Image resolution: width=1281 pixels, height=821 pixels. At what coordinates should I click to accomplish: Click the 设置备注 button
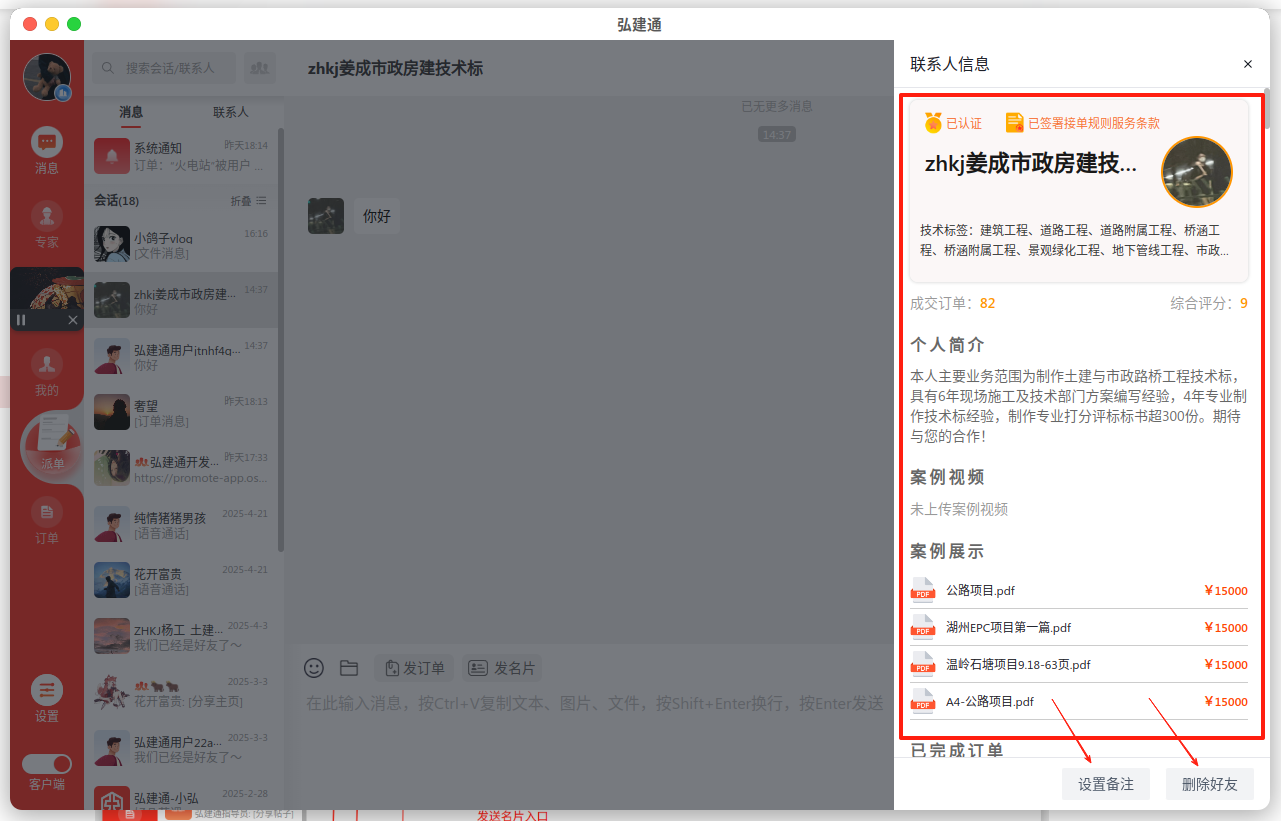pos(1106,784)
